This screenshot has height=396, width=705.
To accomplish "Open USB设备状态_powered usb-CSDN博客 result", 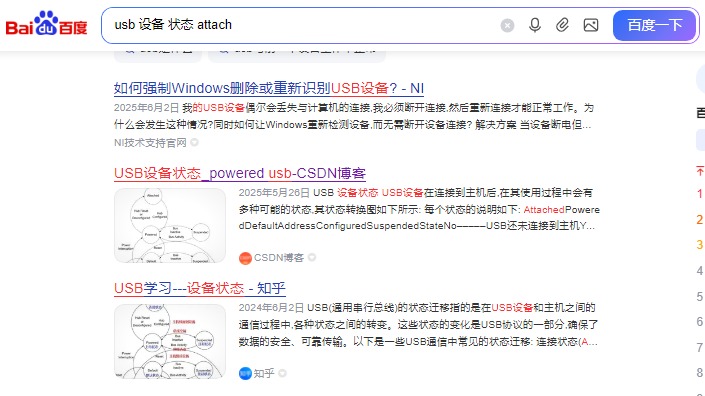I will pyautogui.click(x=240, y=173).
